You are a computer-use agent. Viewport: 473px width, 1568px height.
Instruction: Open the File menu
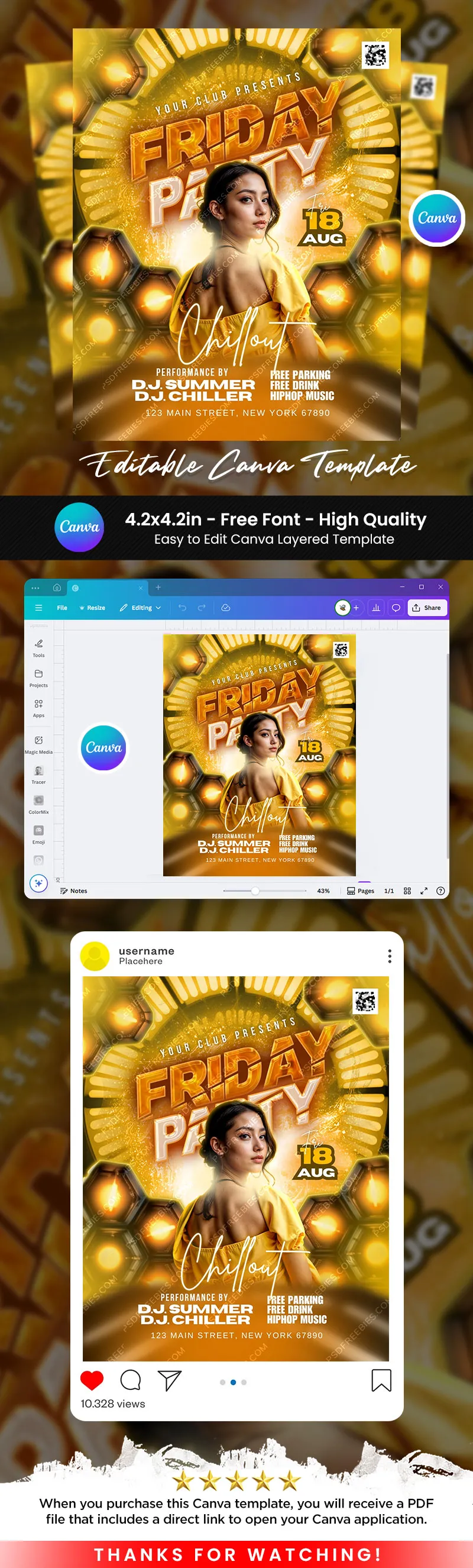tap(62, 608)
